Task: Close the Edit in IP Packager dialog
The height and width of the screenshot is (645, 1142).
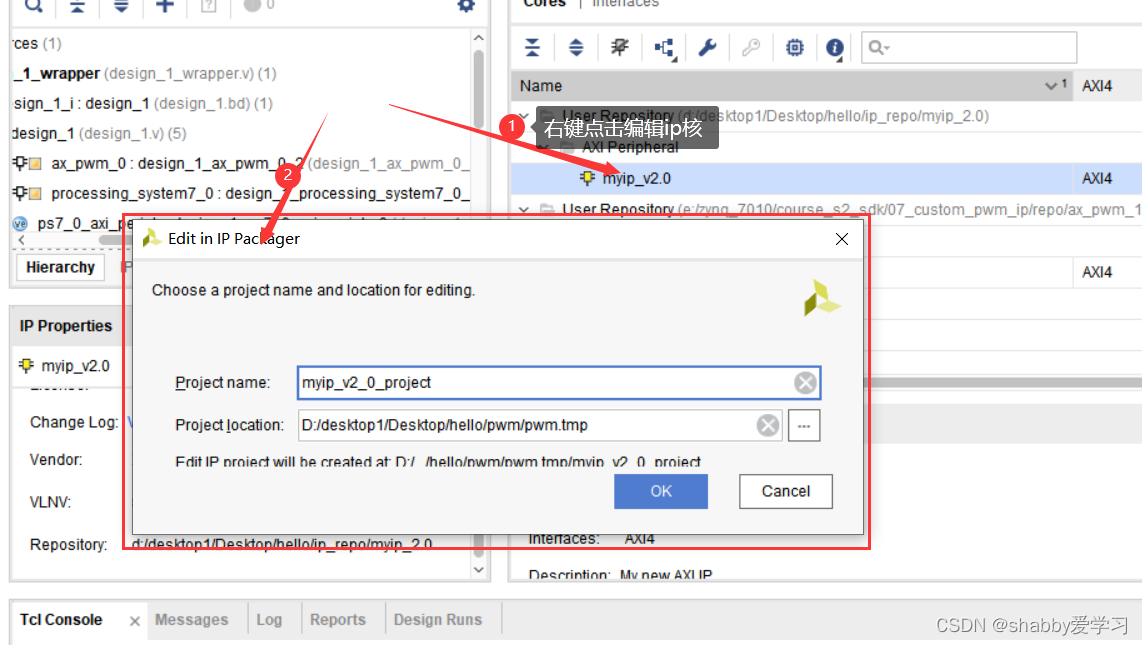Action: coord(842,239)
